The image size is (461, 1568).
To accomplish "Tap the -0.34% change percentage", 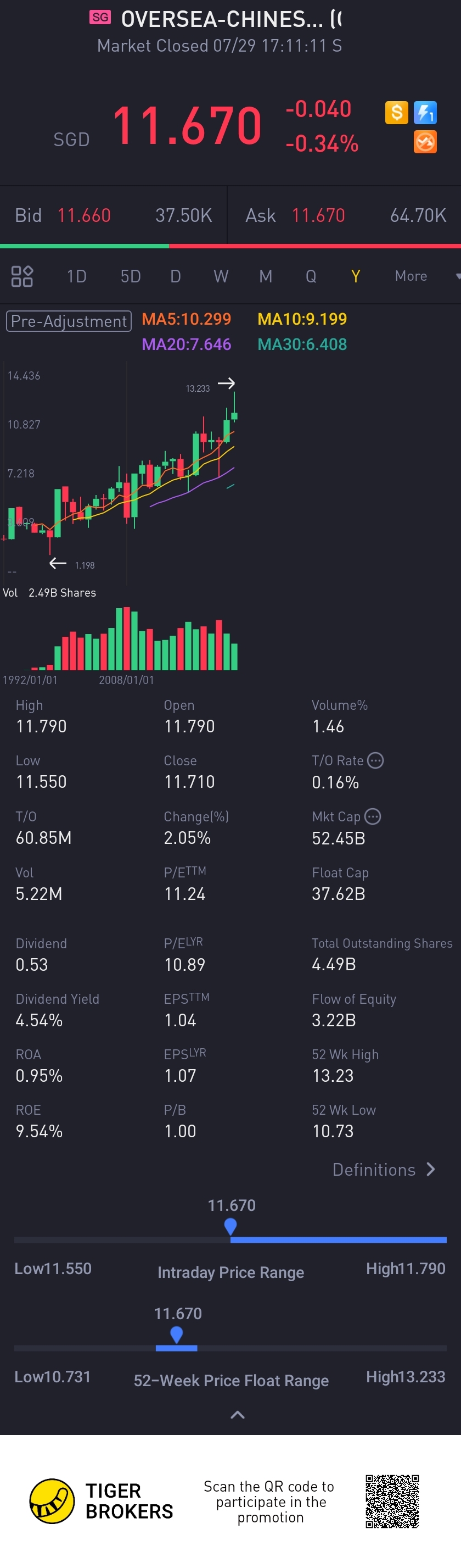I will 322,143.
